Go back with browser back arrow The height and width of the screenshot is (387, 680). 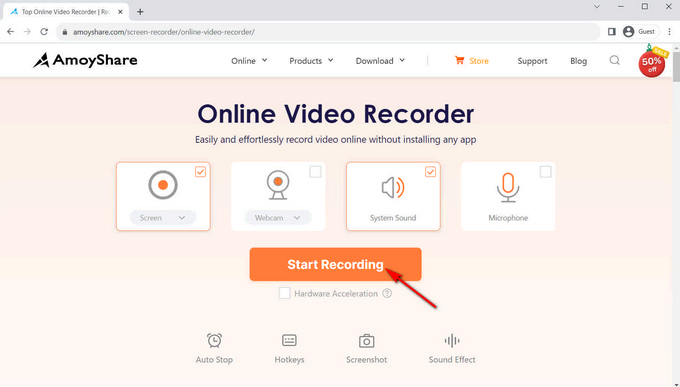(11, 32)
